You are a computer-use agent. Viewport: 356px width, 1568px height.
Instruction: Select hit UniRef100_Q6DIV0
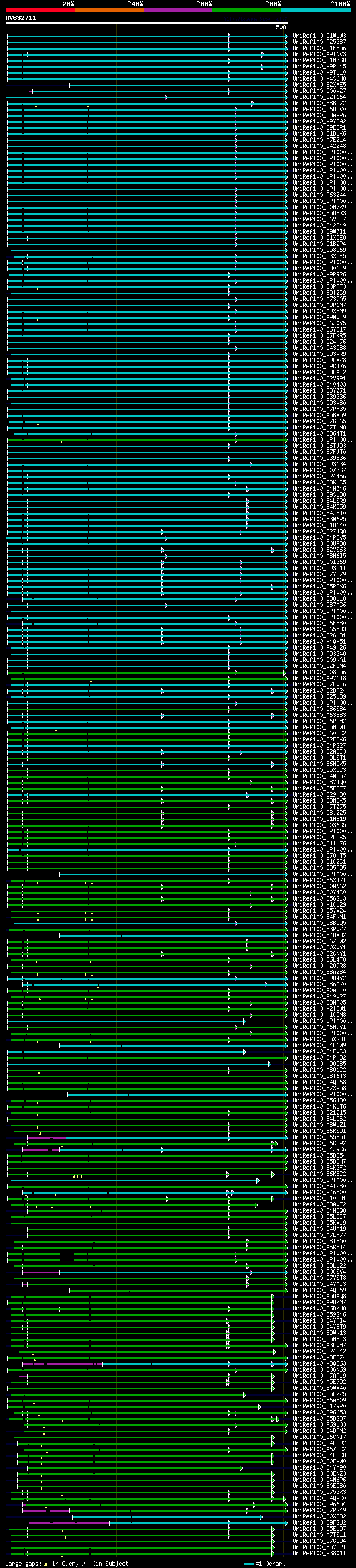point(319,109)
